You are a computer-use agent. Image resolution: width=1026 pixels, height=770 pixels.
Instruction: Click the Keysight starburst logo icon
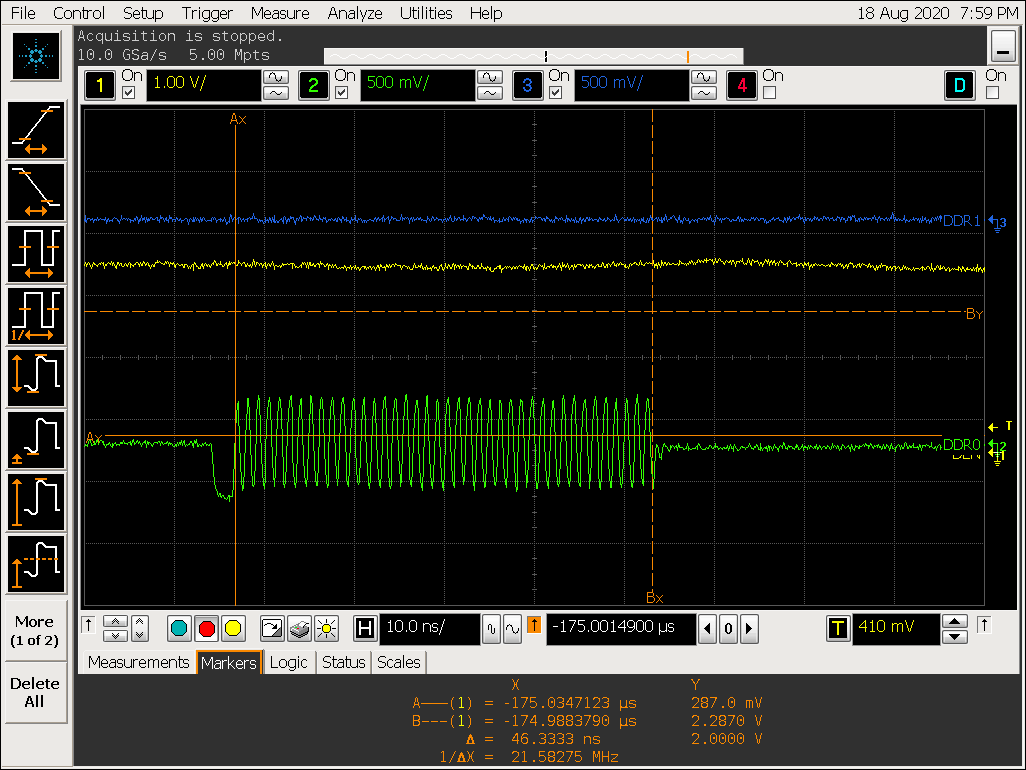pyautogui.click(x=36, y=56)
